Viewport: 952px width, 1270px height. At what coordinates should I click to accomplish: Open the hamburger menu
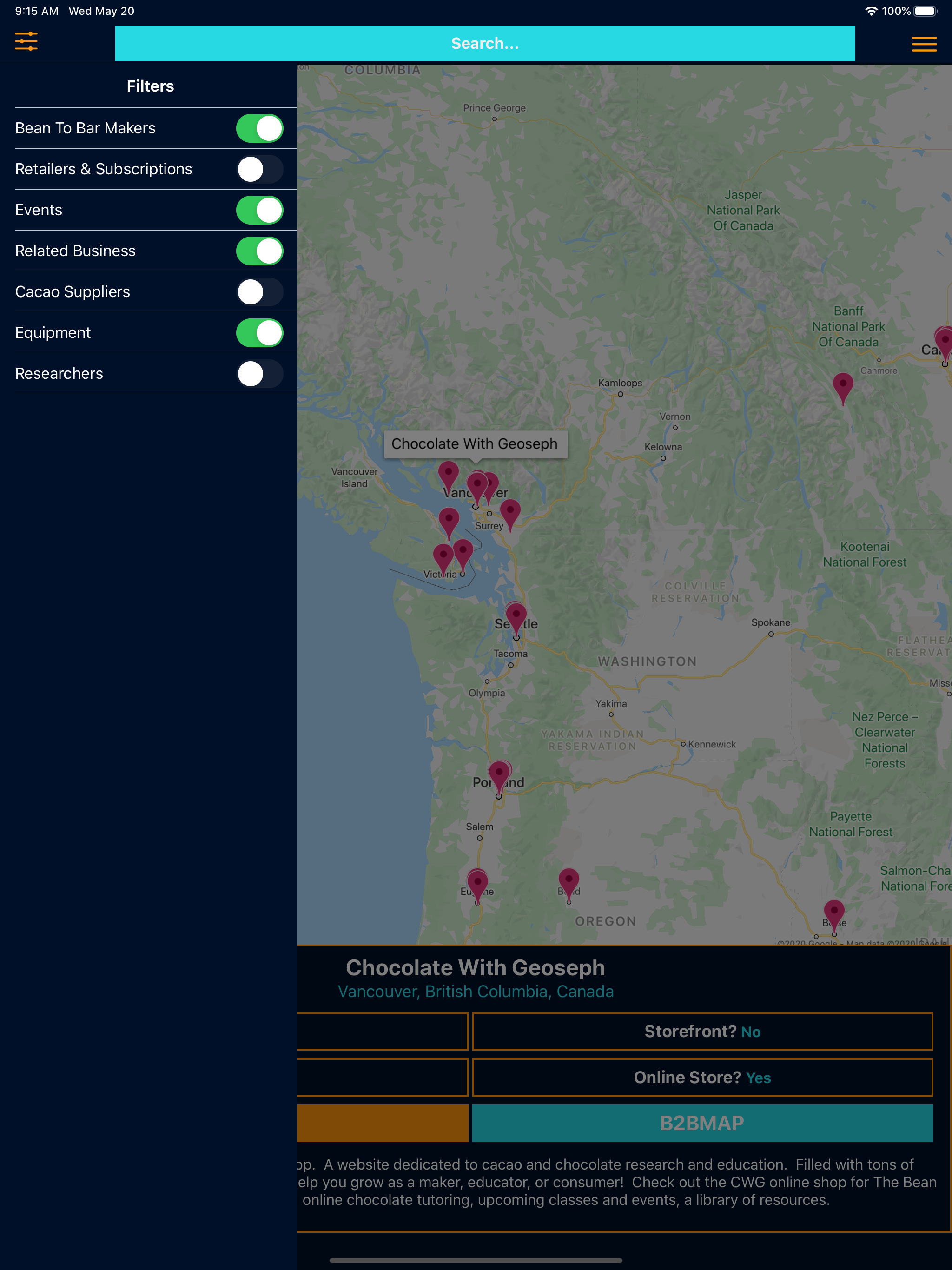tap(924, 44)
